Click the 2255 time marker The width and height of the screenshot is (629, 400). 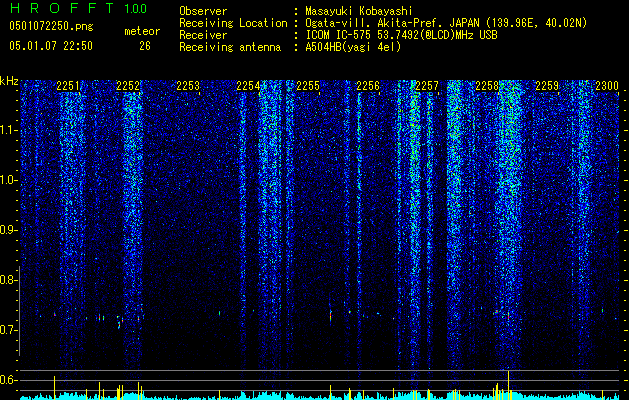click(x=308, y=85)
